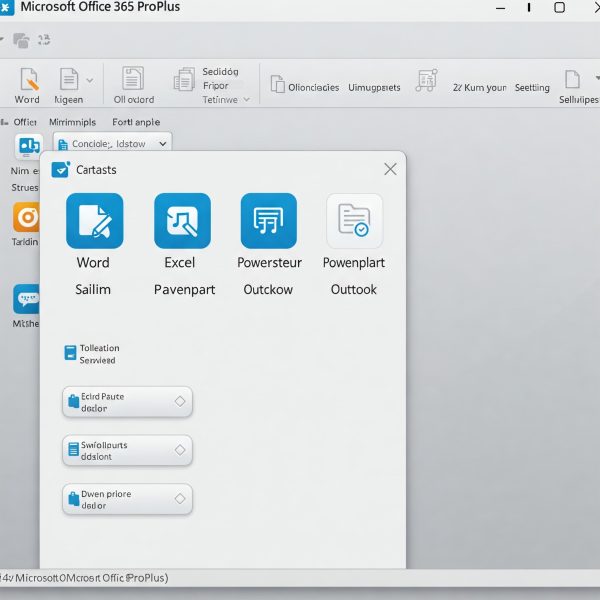Click the Tolleation Servlead text

[x=99, y=354]
